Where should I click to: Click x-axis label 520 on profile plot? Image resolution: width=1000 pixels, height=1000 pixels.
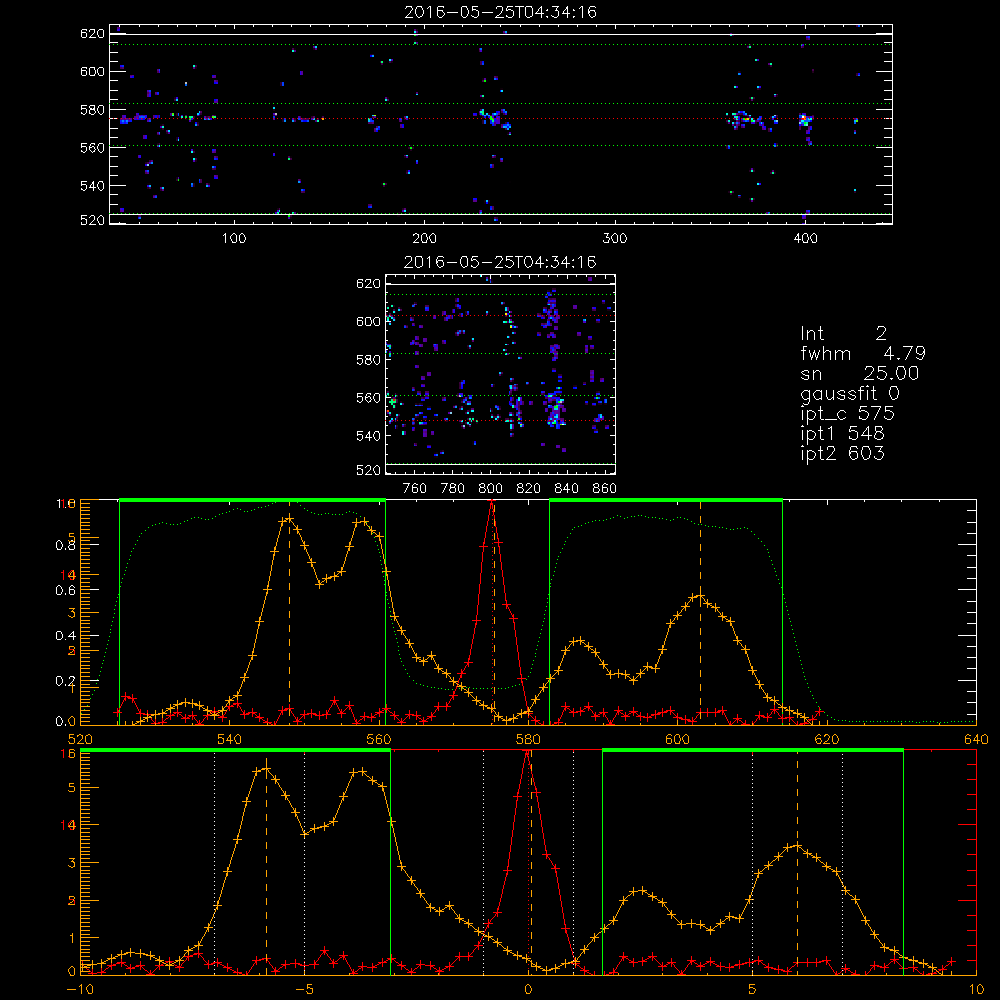80,740
